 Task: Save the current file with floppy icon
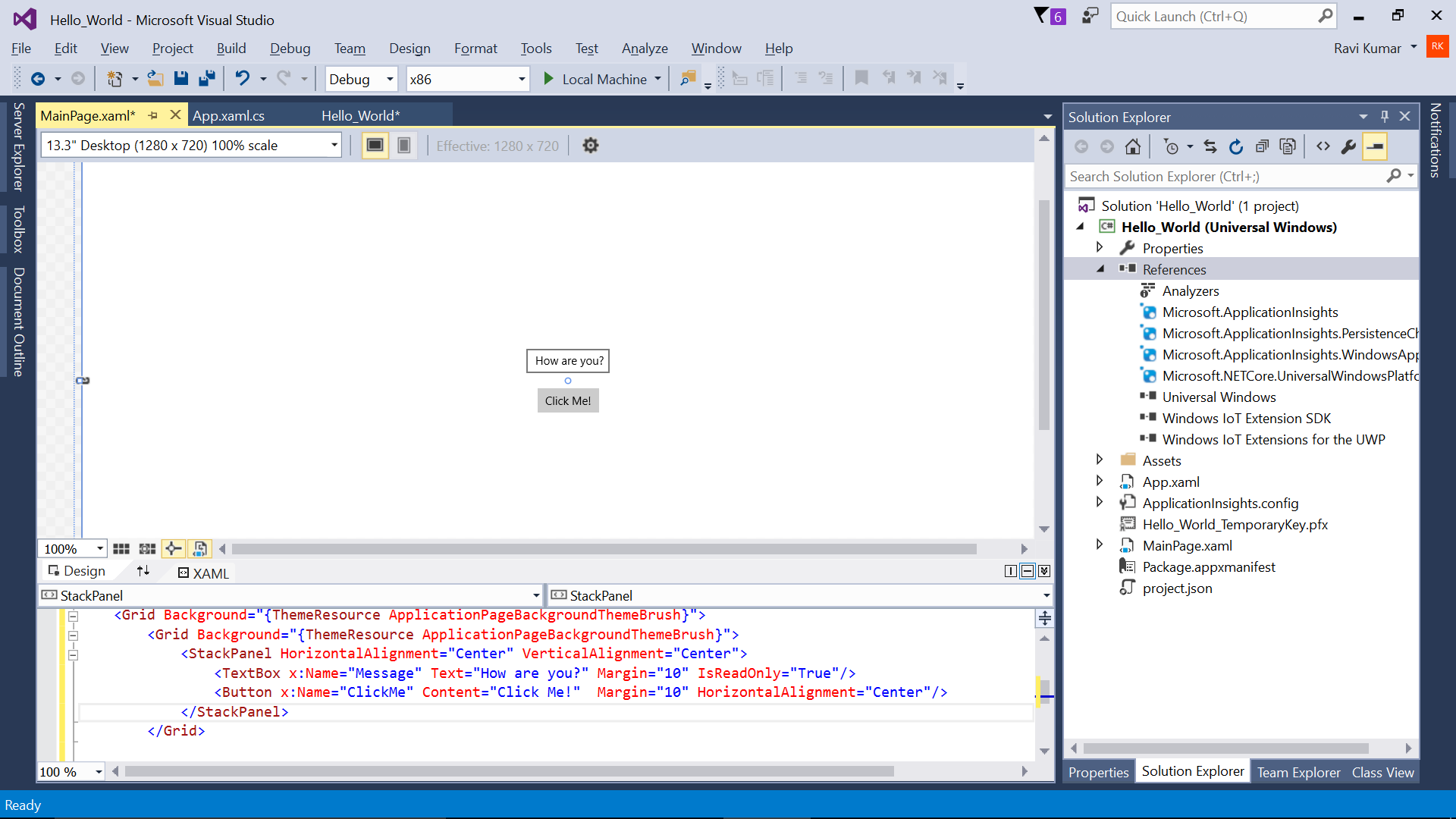[180, 79]
